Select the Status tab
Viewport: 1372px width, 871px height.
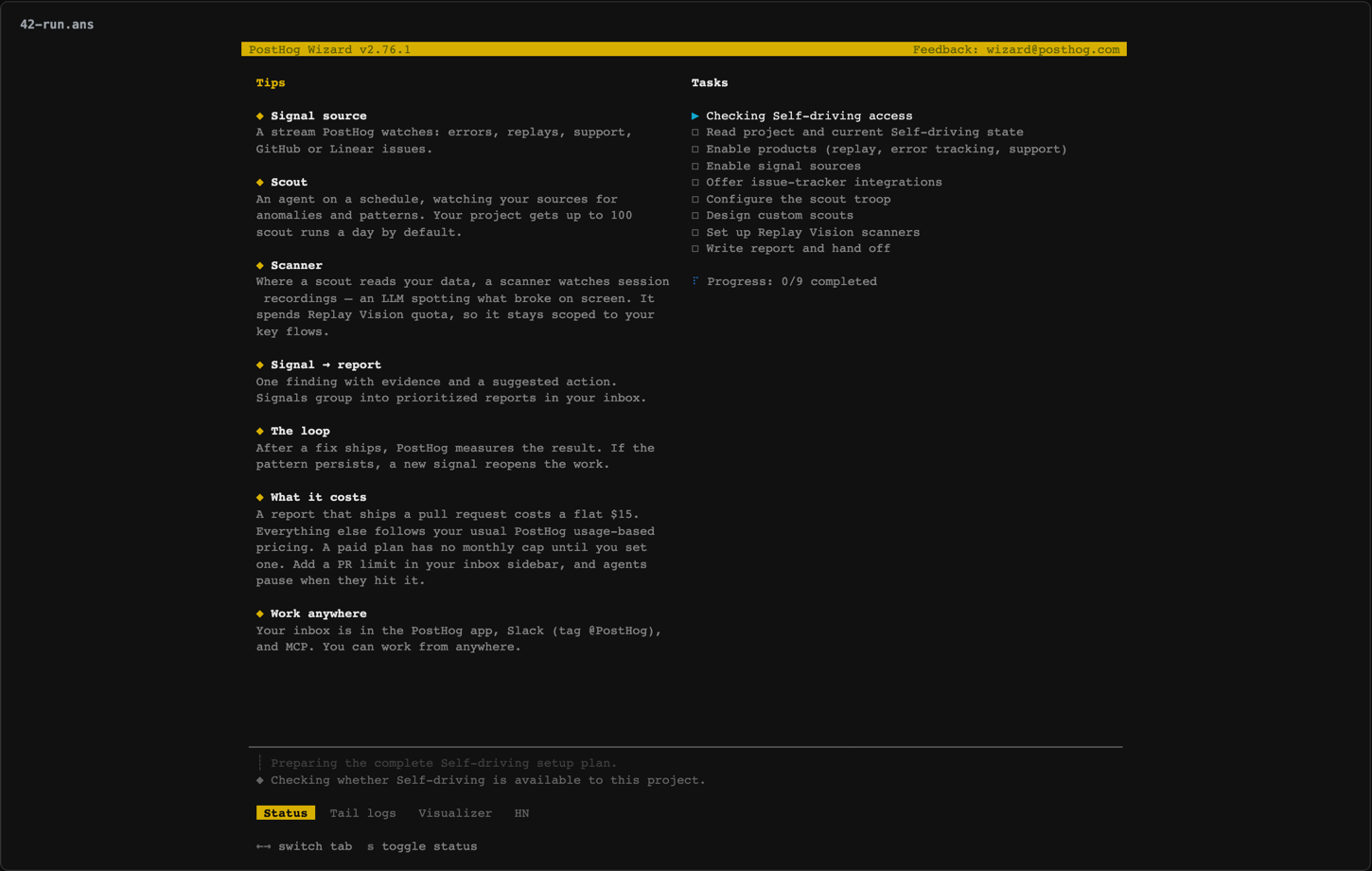(x=285, y=813)
